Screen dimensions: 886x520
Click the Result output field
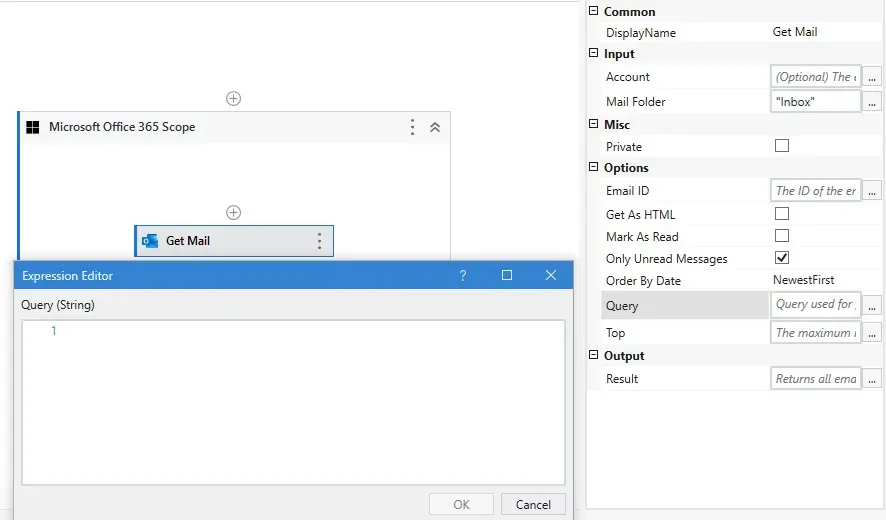tap(815, 379)
